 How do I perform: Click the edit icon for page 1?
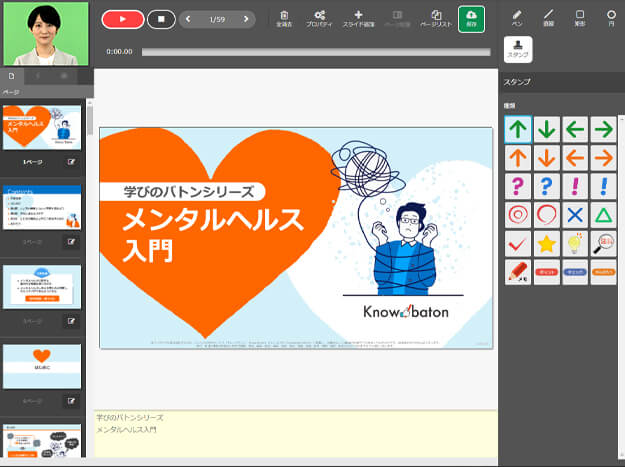click(x=71, y=161)
